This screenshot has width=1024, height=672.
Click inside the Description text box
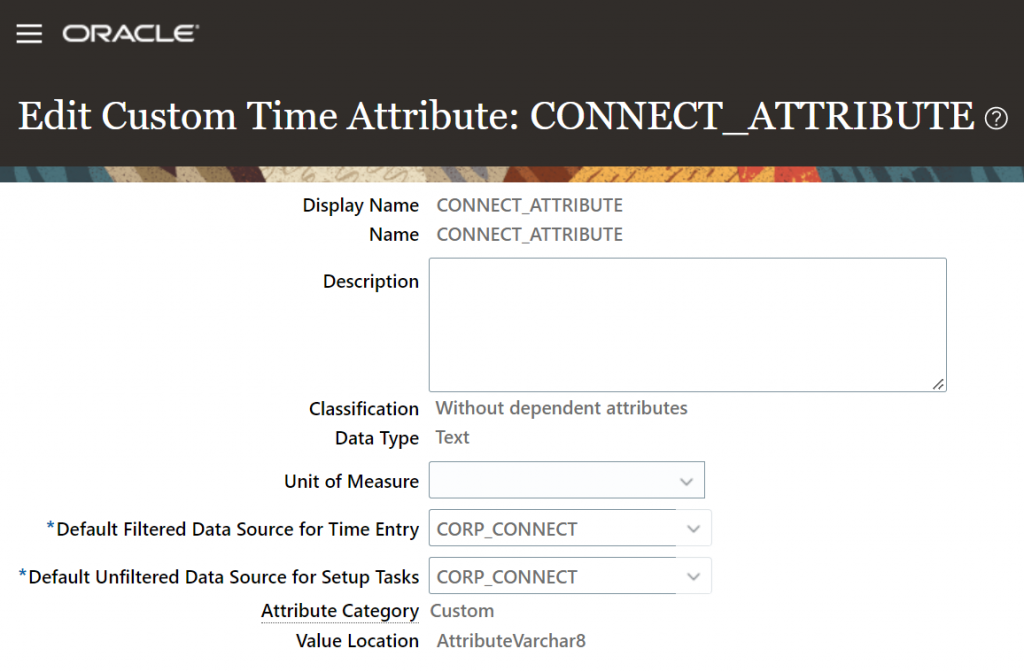point(685,320)
